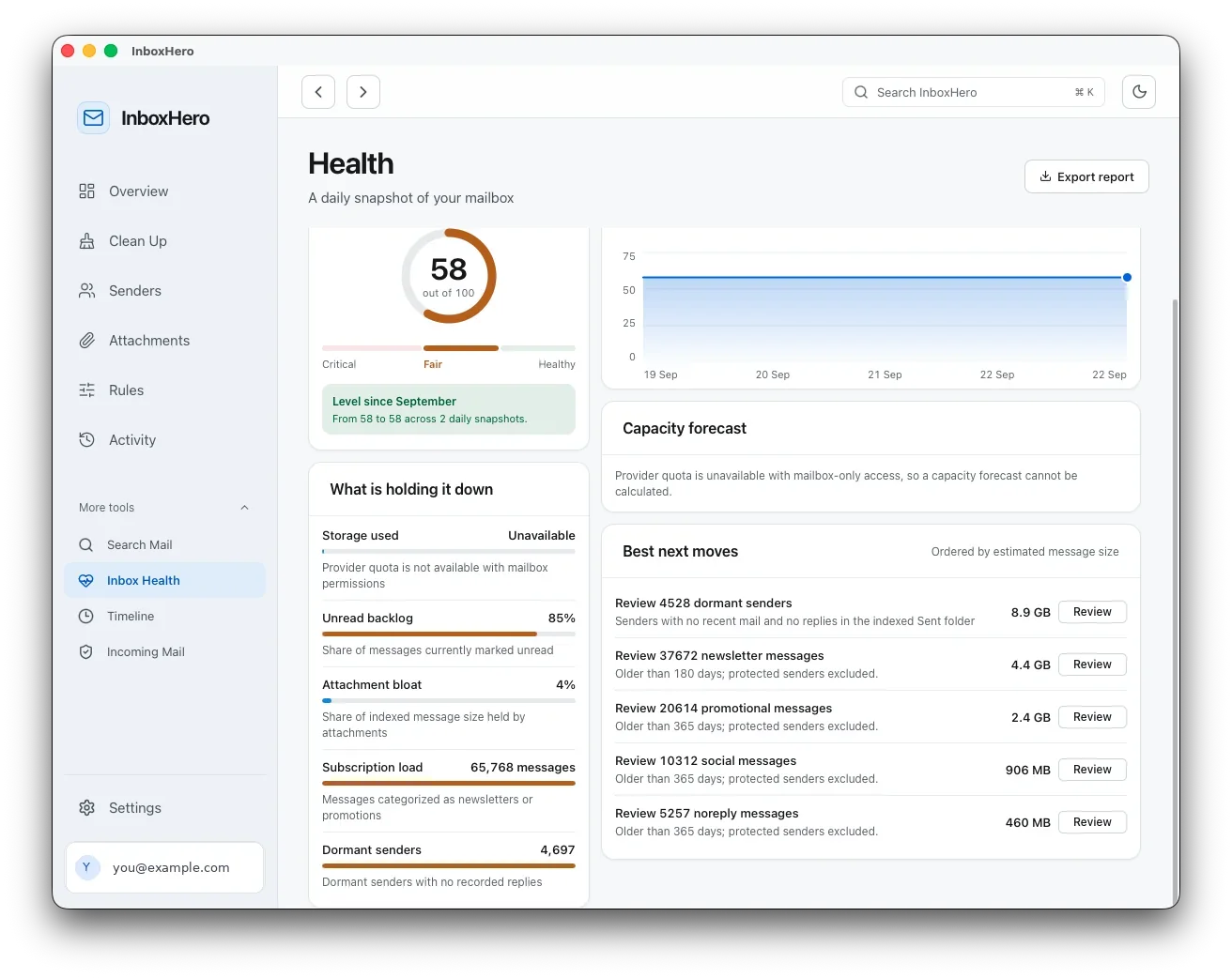Open the Settings page
This screenshot has height=978, width=1232.
click(x=165, y=808)
